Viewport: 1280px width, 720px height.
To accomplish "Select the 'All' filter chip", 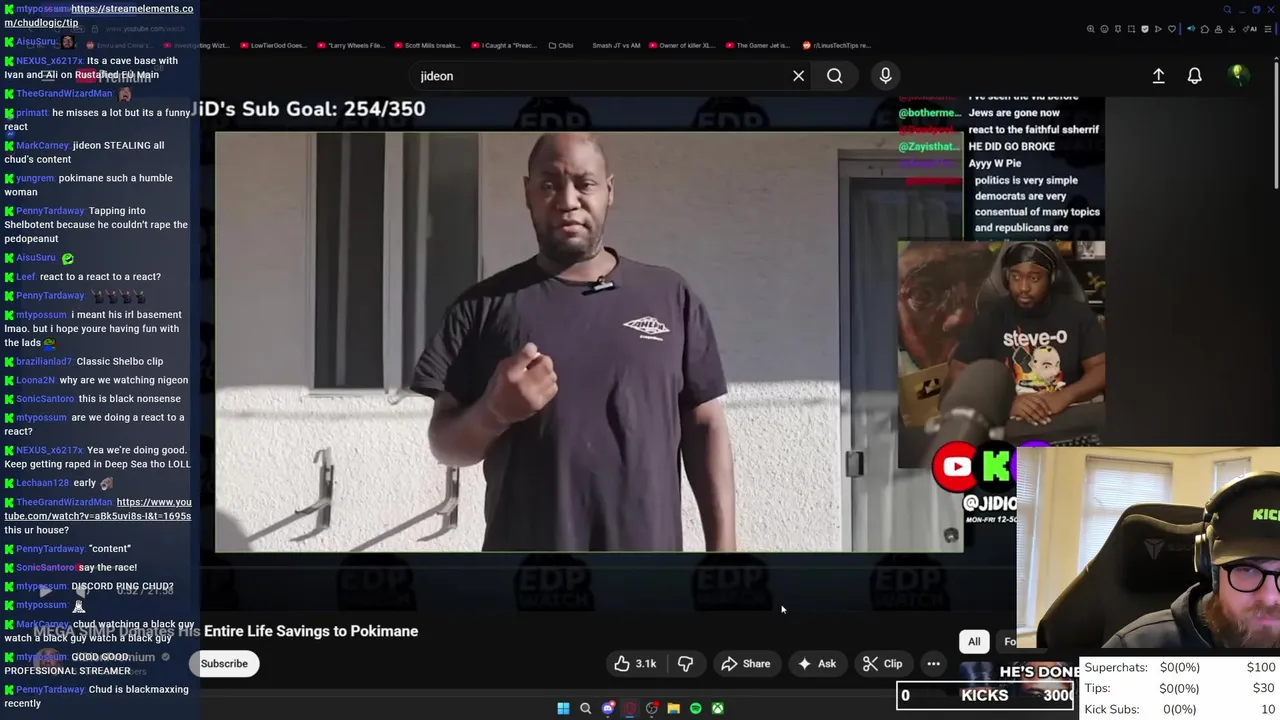I will 974,641.
